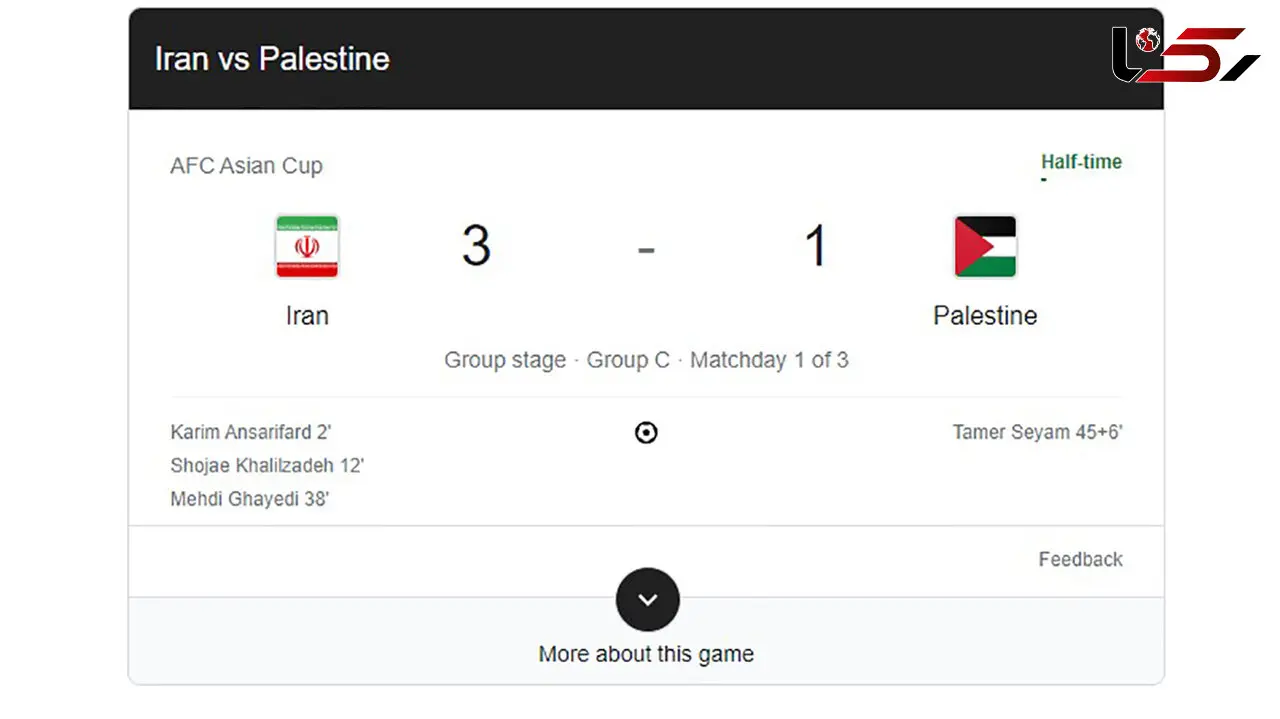
Task: Click the Half-time status indicator
Action: pos(1081,162)
